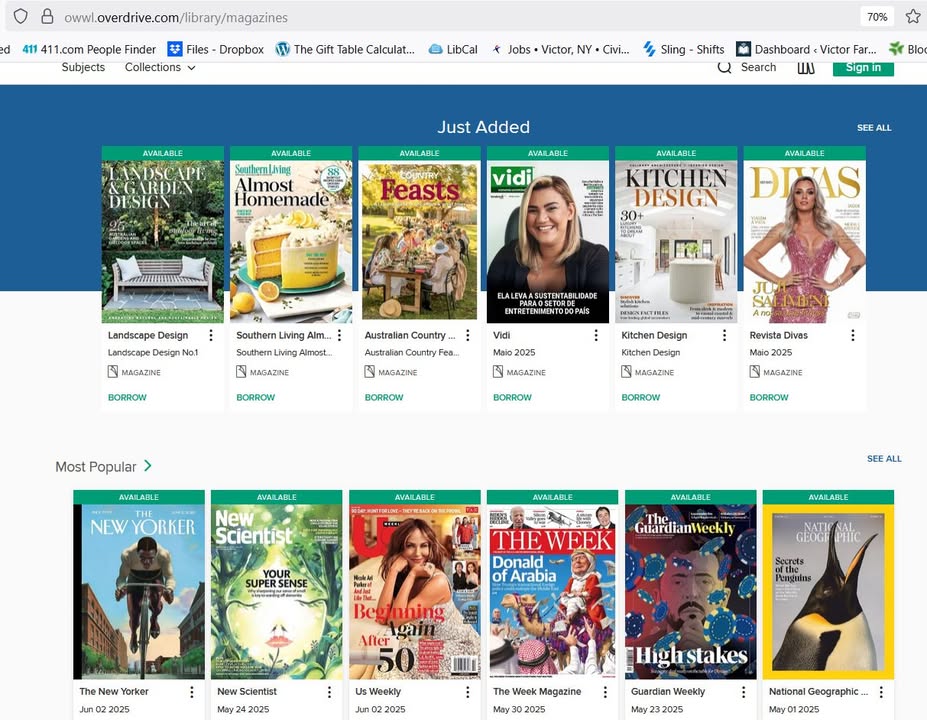The width and height of the screenshot is (927, 720).
Task: Open options menu for Vidi magazine
Action: pyautogui.click(x=596, y=336)
